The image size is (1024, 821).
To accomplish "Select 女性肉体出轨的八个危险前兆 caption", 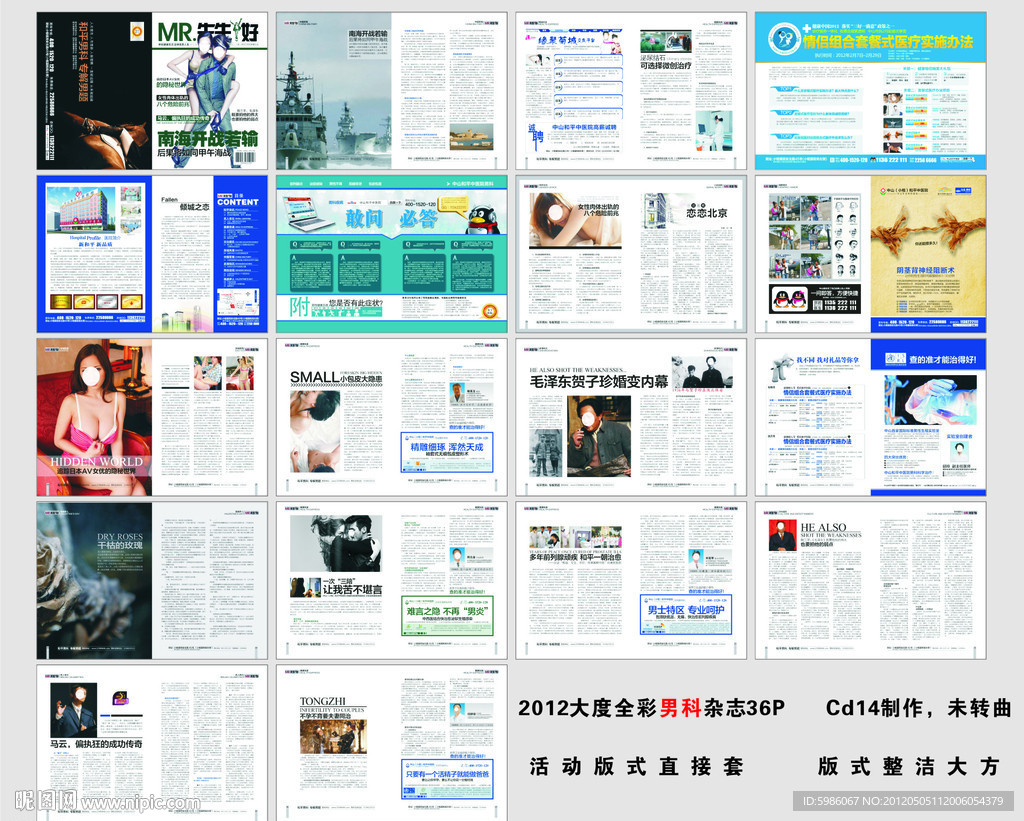I will pos(598,210).
